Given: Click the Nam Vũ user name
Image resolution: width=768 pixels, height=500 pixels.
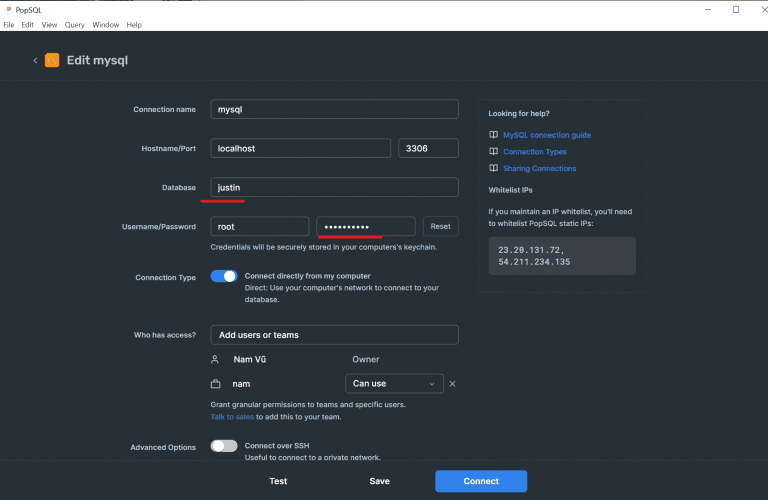Looking at the screenshot, I should click(x=249, y=359).
